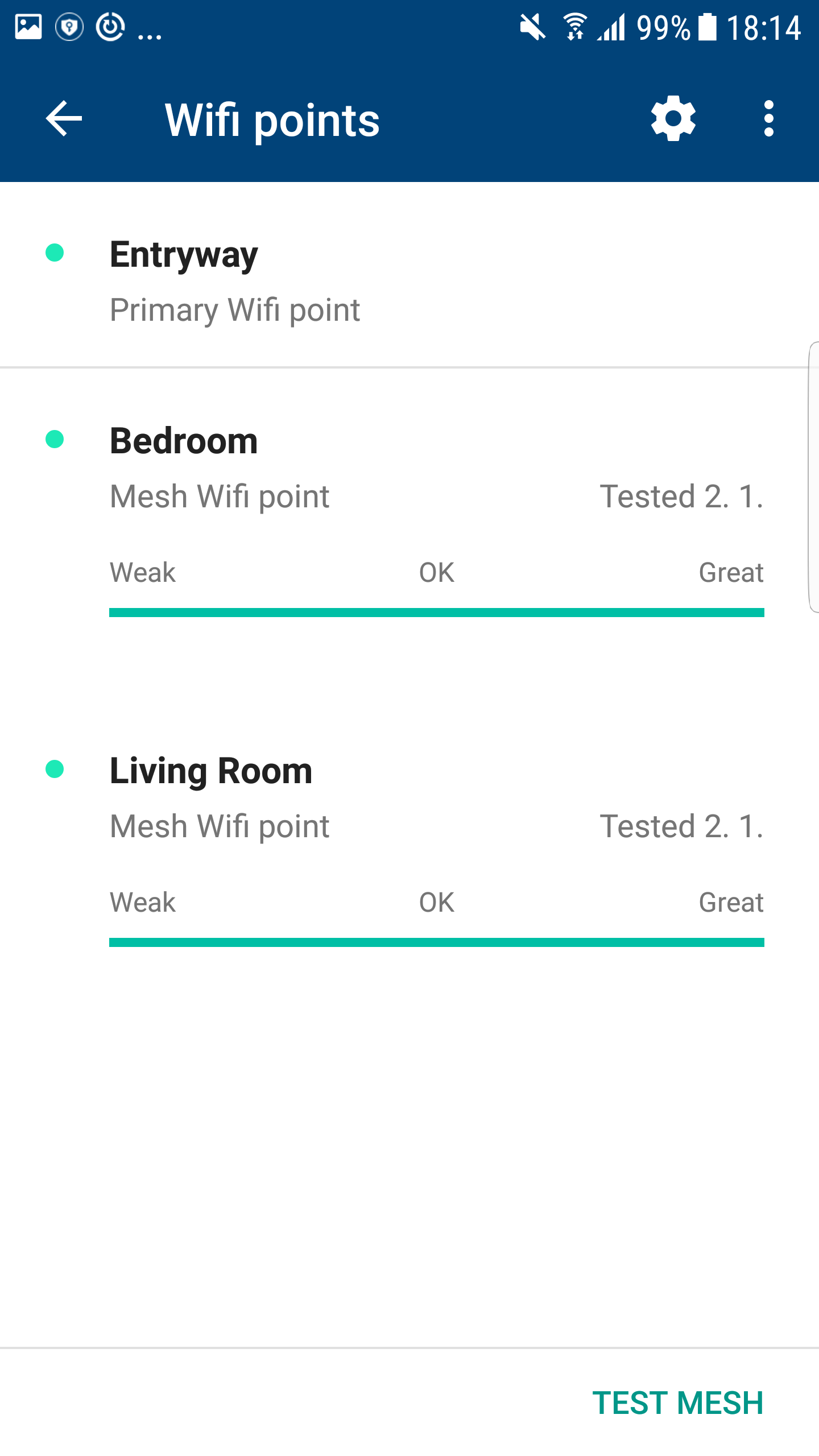Tap the edge panel handle on right side
This screenshot has width=819, height=1456.
pos(813,477)
